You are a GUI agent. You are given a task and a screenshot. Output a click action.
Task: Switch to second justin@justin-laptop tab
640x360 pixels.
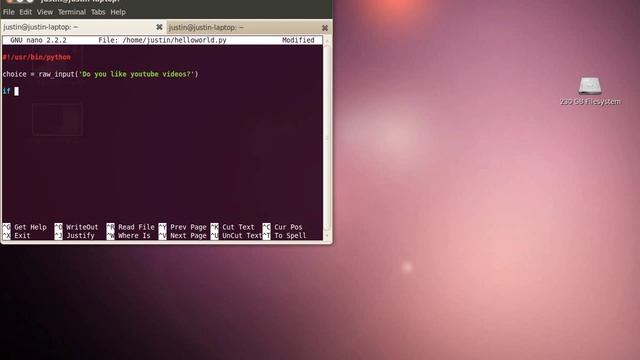(248, 27)
